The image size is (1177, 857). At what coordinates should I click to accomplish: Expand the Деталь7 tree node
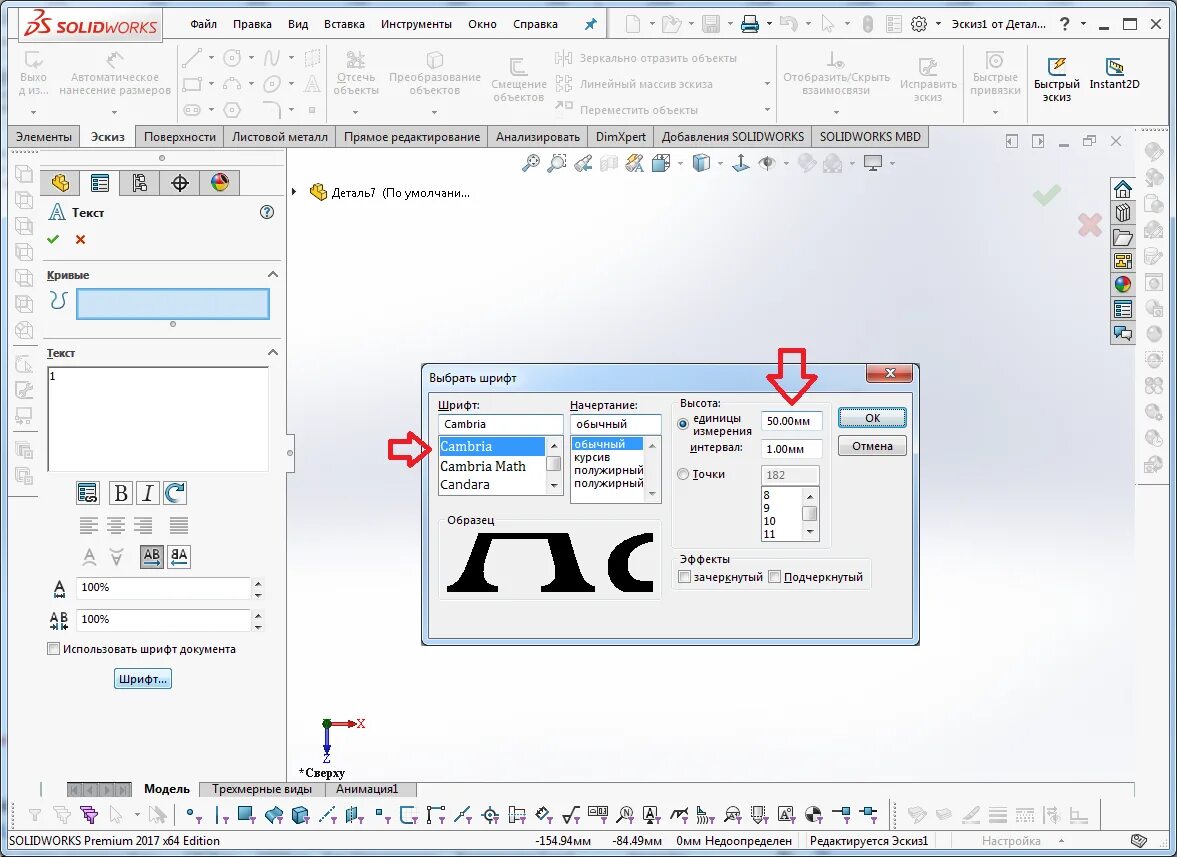pyautogui.click(x=294, y=192)
